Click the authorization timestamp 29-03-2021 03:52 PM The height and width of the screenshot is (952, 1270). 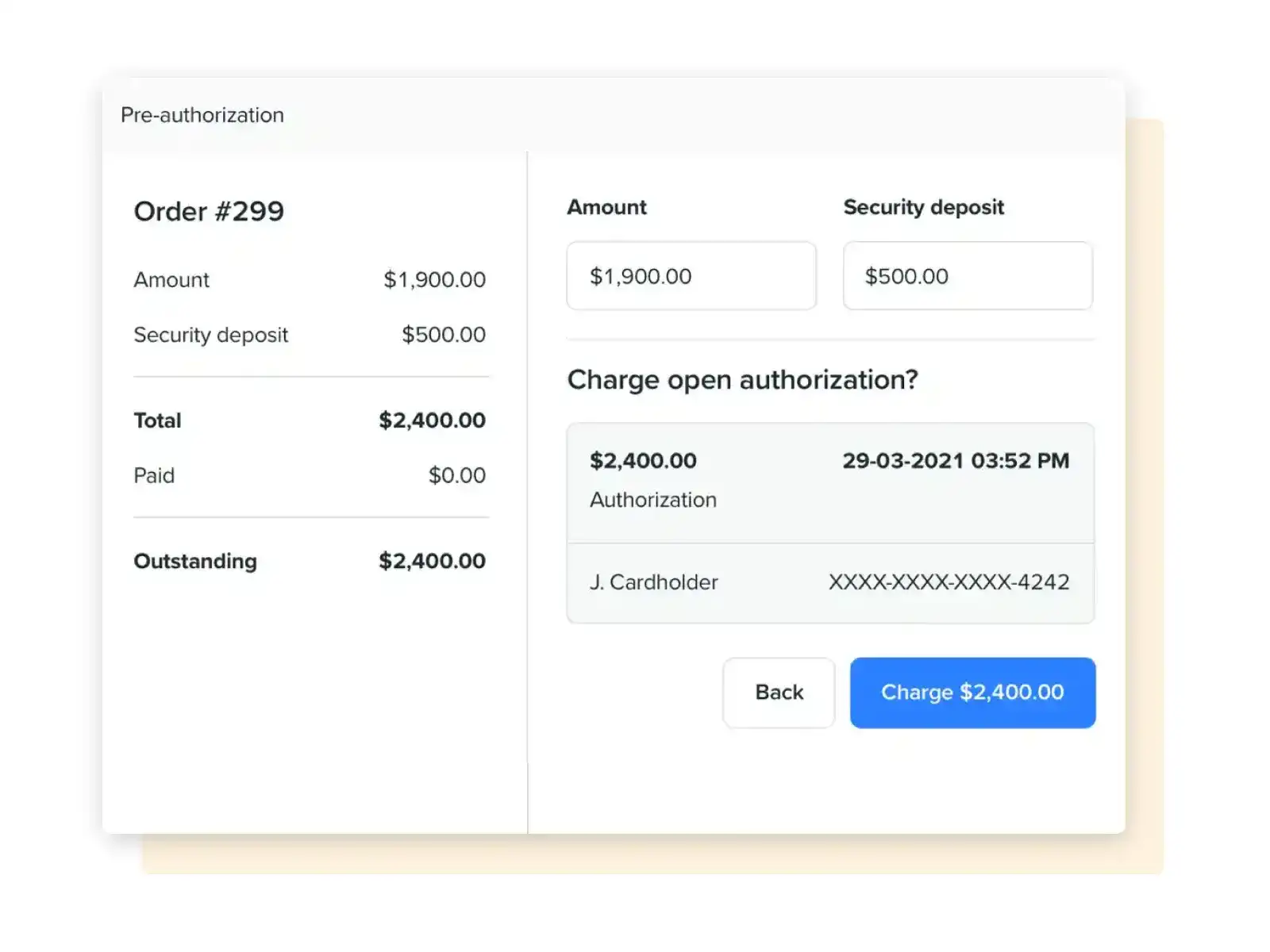tap(955, 460)
